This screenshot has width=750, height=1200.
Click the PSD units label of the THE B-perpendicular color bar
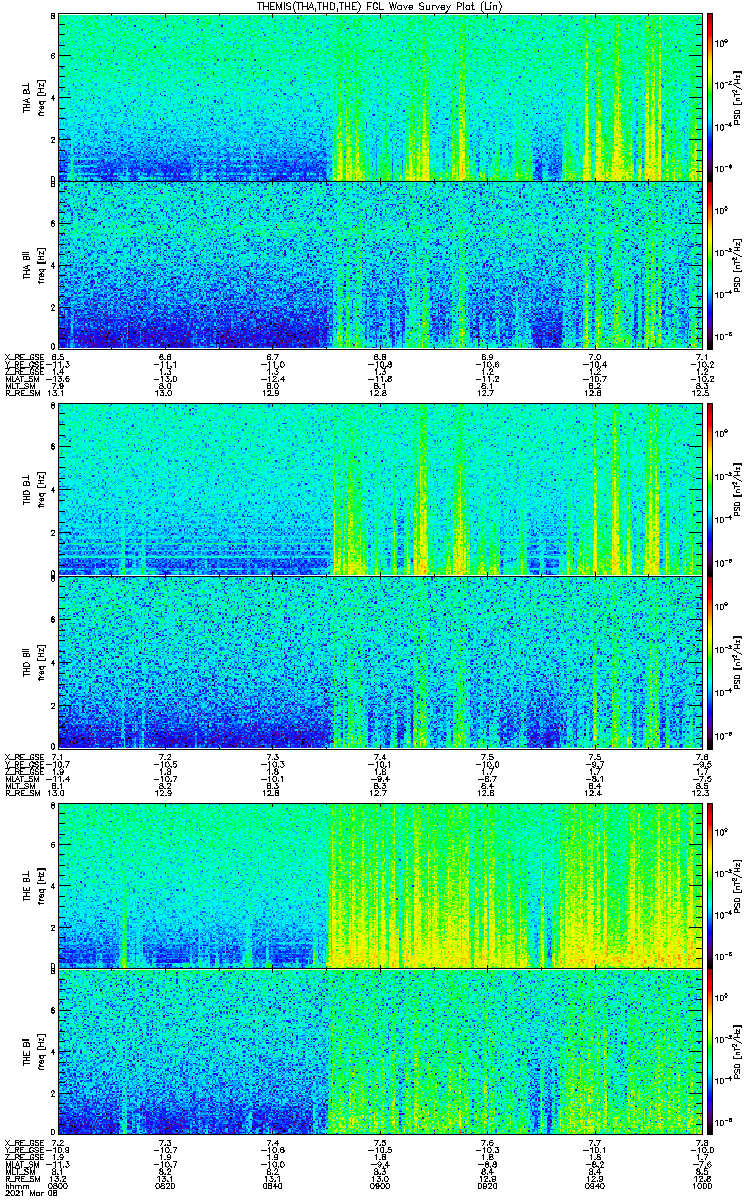tap(736, 885)
